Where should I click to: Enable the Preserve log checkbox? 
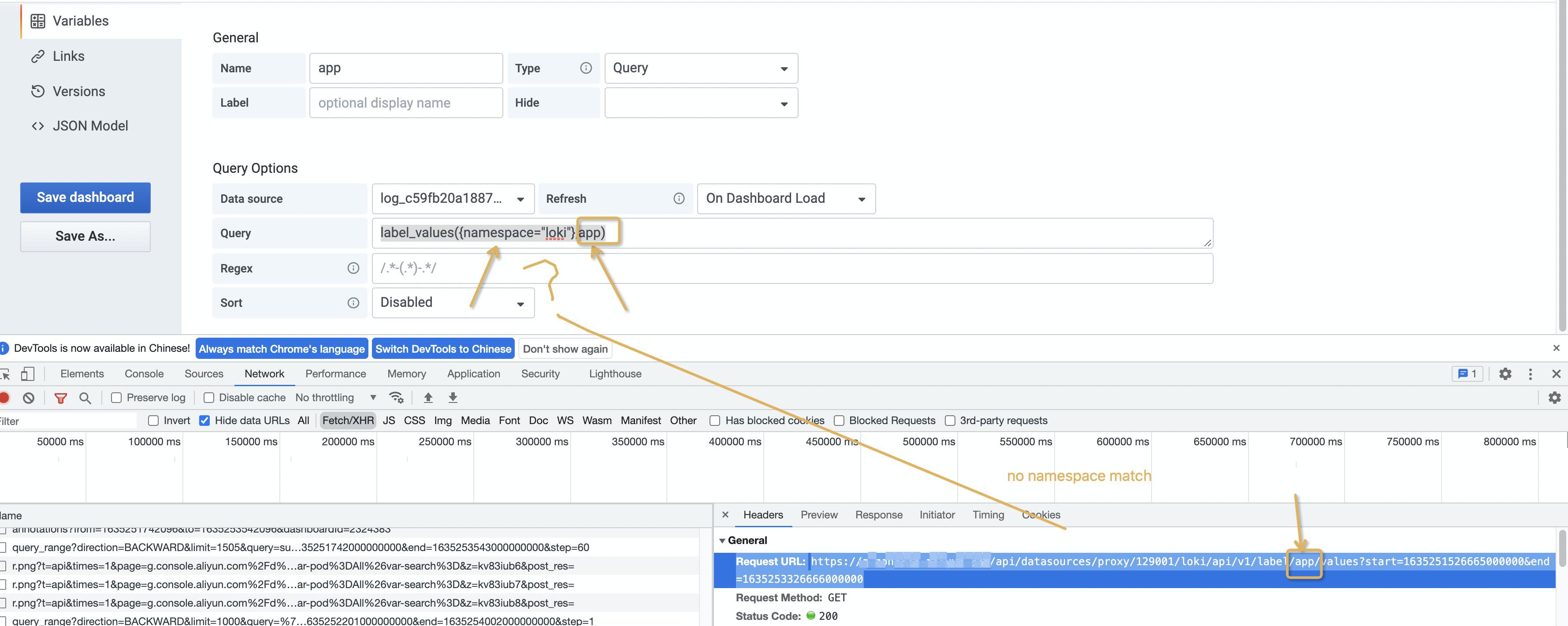[116, 397]
